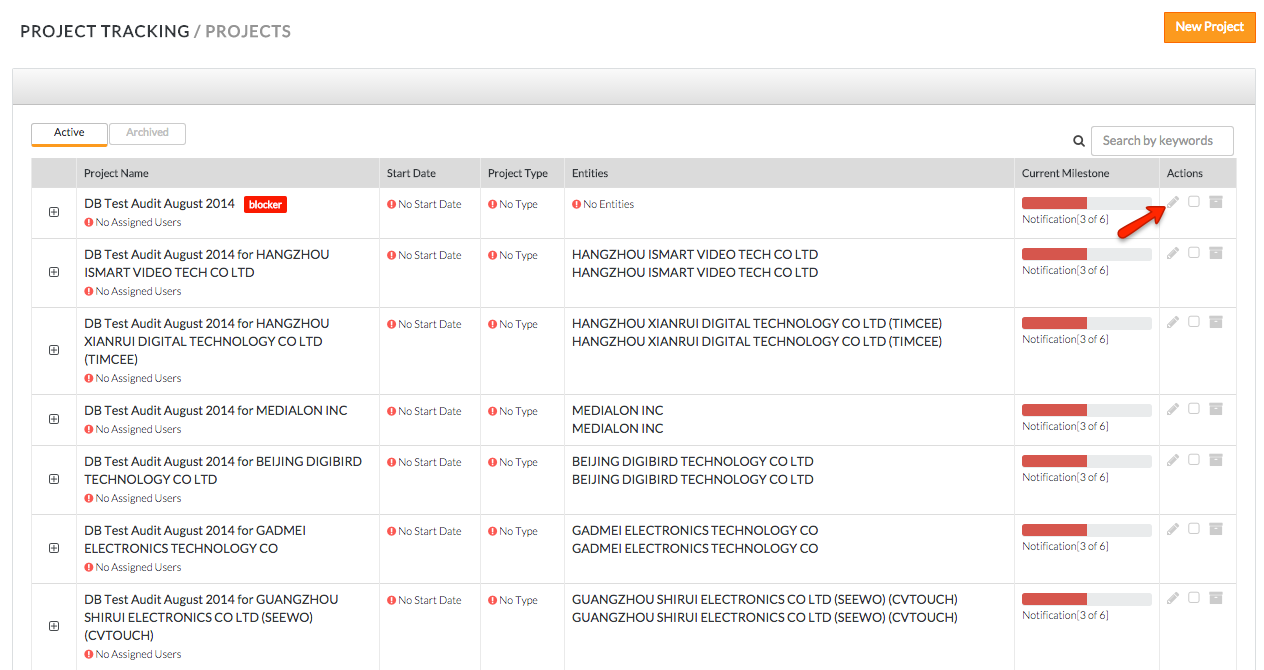This screenshot has height=670, width=1264.
Task: Open DB Test Audit August 2014 for MEDIALON INC
Action: (216, 411)
